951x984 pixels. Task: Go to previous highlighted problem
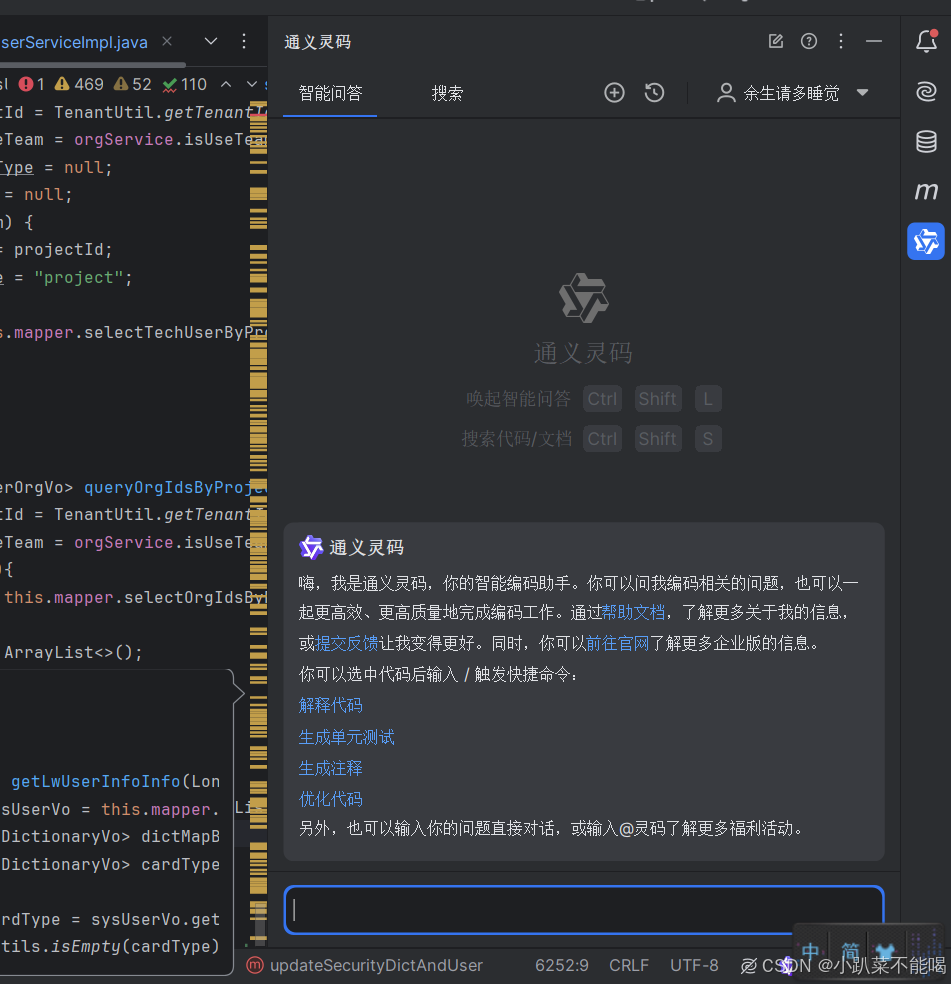tap(226, 84)
